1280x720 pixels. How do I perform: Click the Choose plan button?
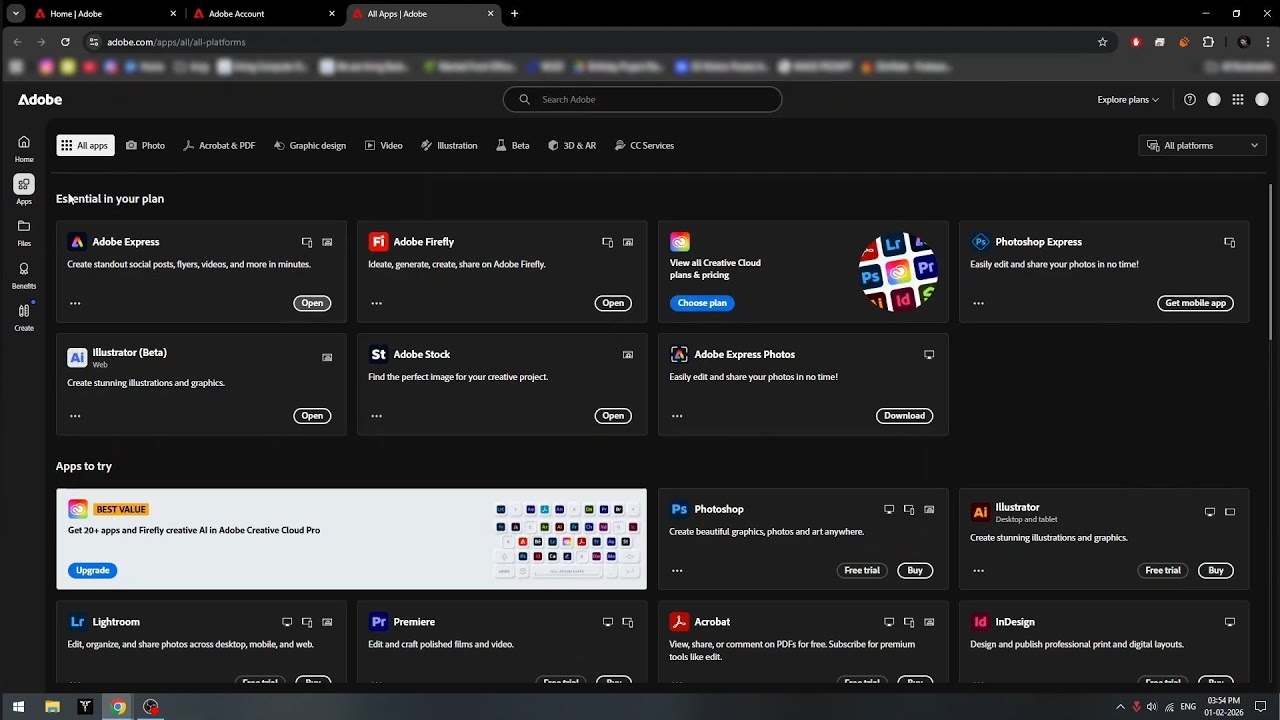702,303
